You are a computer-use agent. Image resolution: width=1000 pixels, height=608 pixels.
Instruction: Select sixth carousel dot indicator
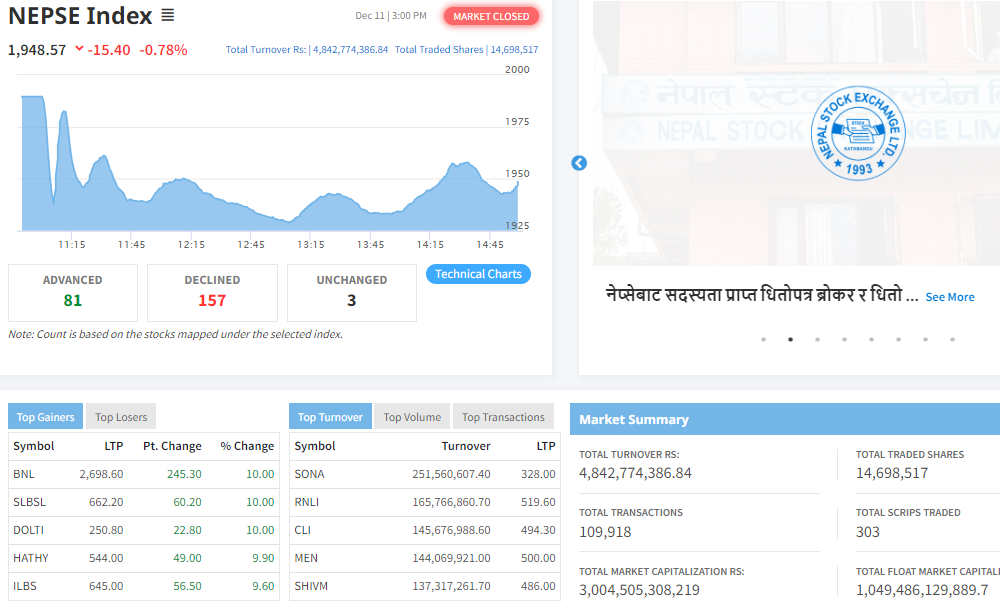(x=899, y=339)
